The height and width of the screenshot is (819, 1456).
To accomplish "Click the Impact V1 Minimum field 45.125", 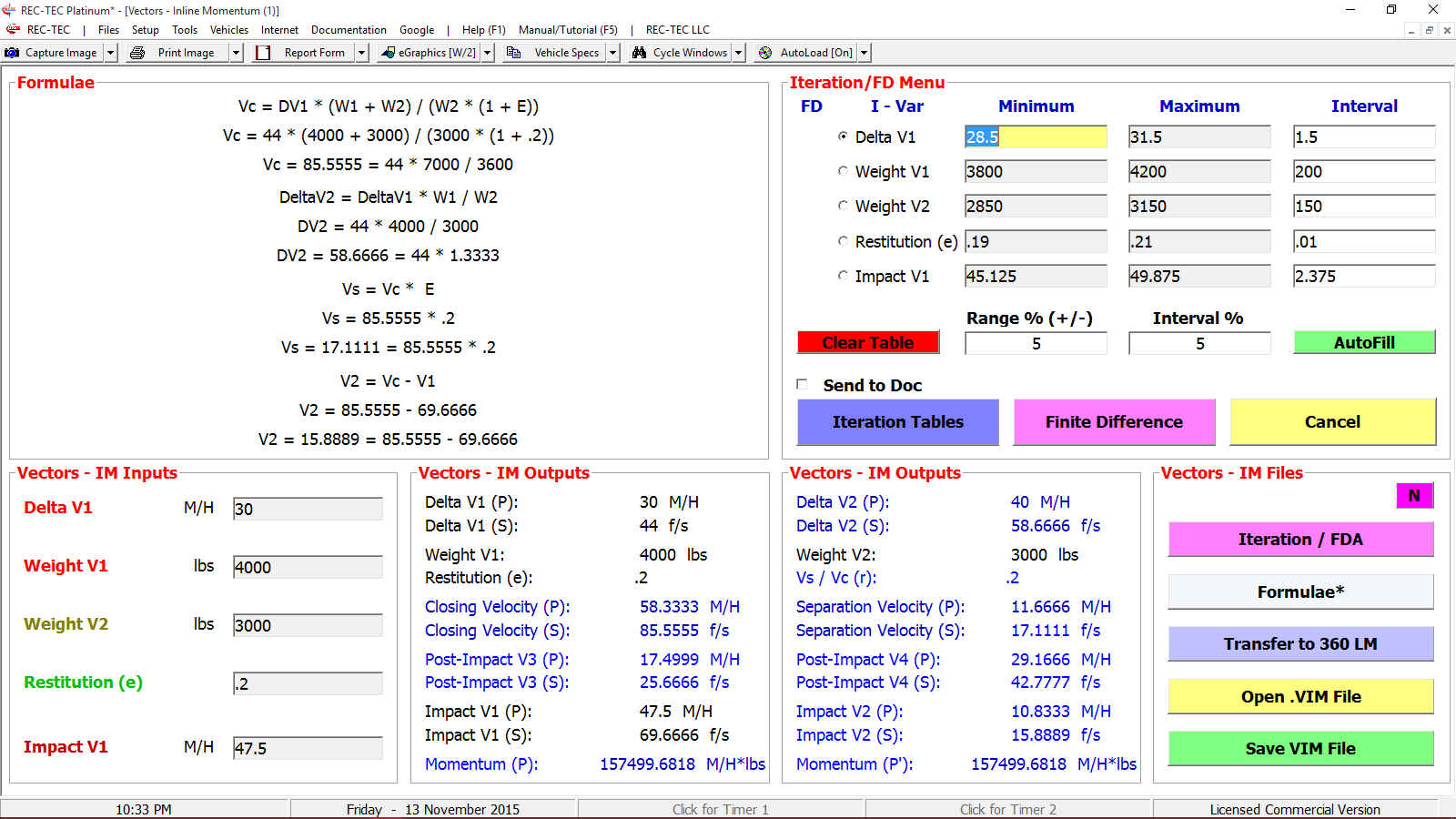I will 1036,276.
